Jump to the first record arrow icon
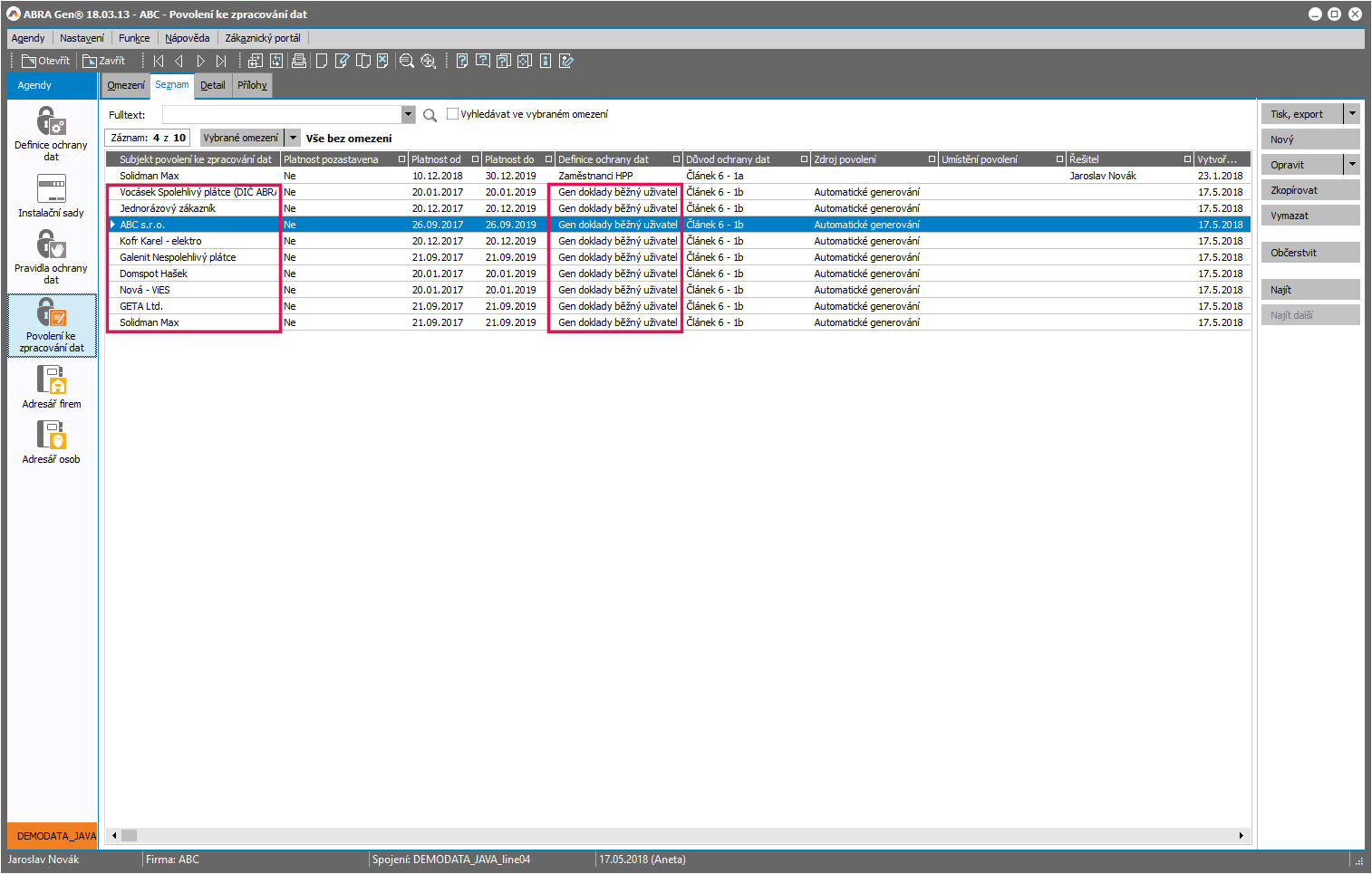The image size is (1372, 874). point(159,61)
